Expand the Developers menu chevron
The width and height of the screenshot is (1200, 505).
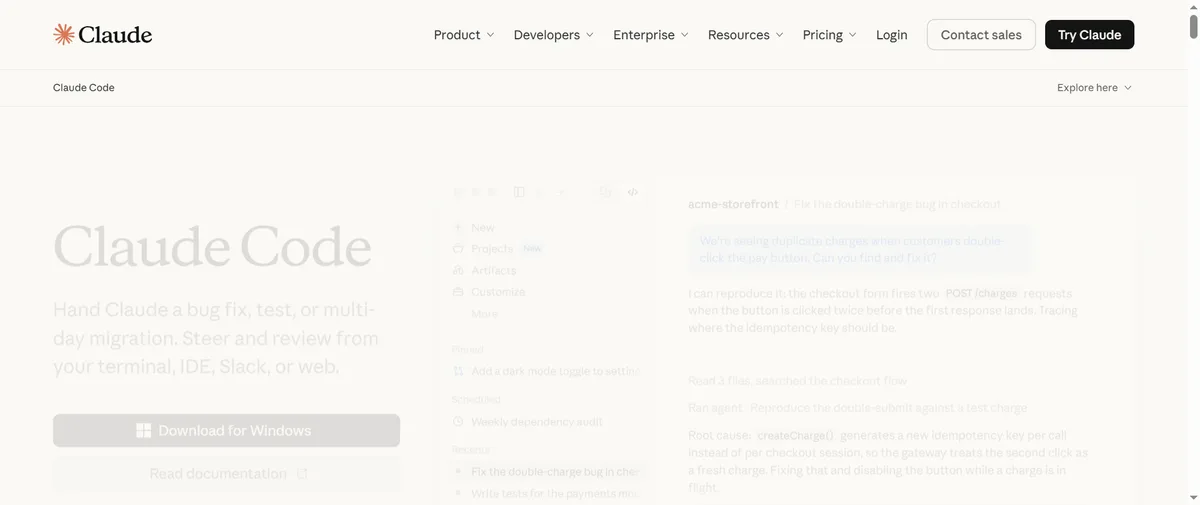tap(589, 35)
